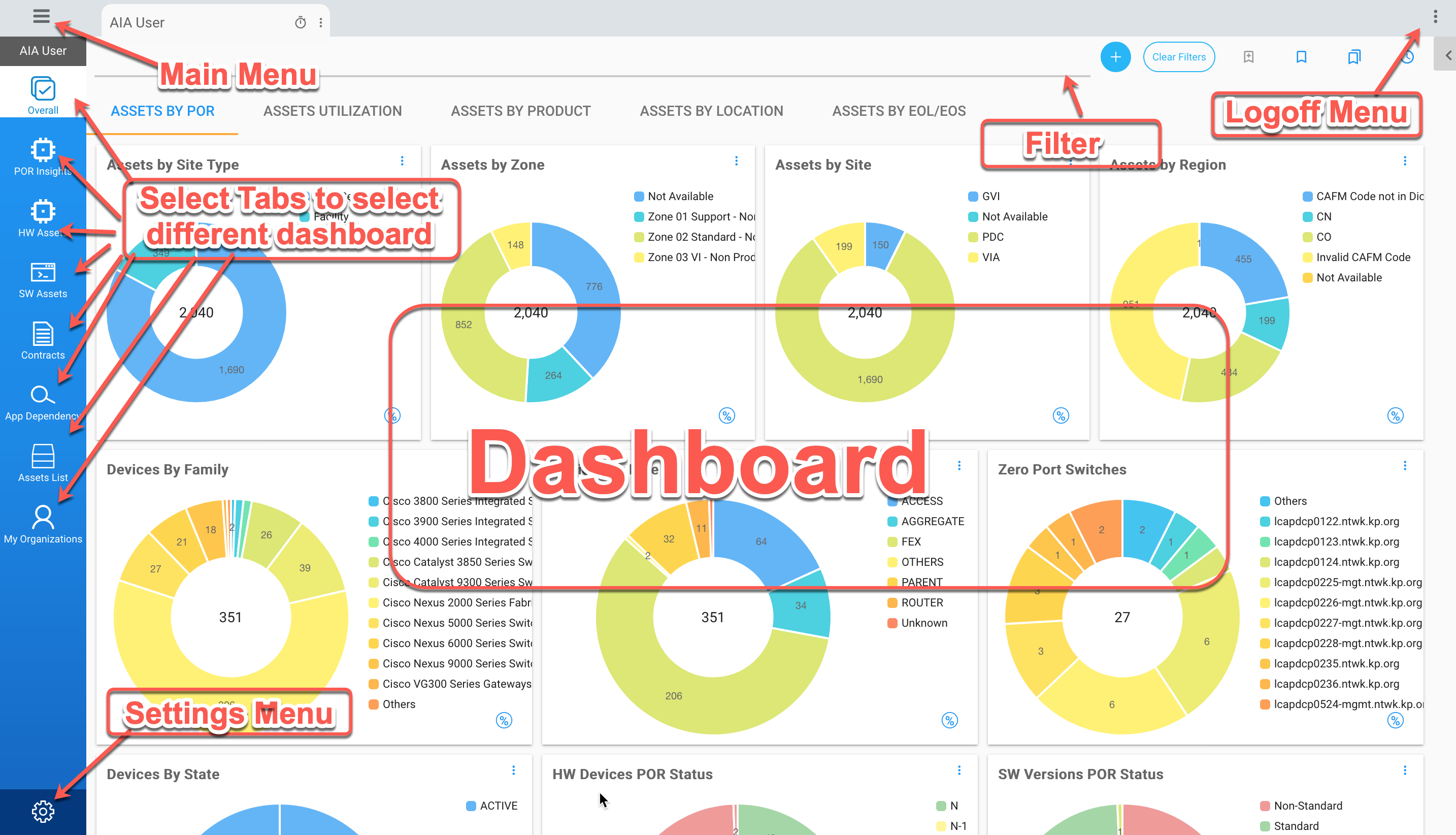The image size is (1456, 835).
Task: Click the single bookmark icon
Action: click(1301, 57)
